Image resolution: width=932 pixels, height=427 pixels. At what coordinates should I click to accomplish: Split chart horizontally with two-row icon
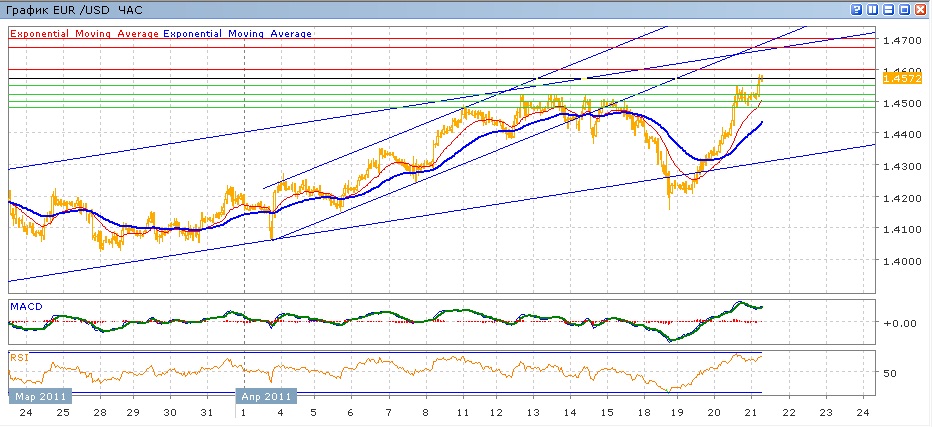click(x=889, y=10)
